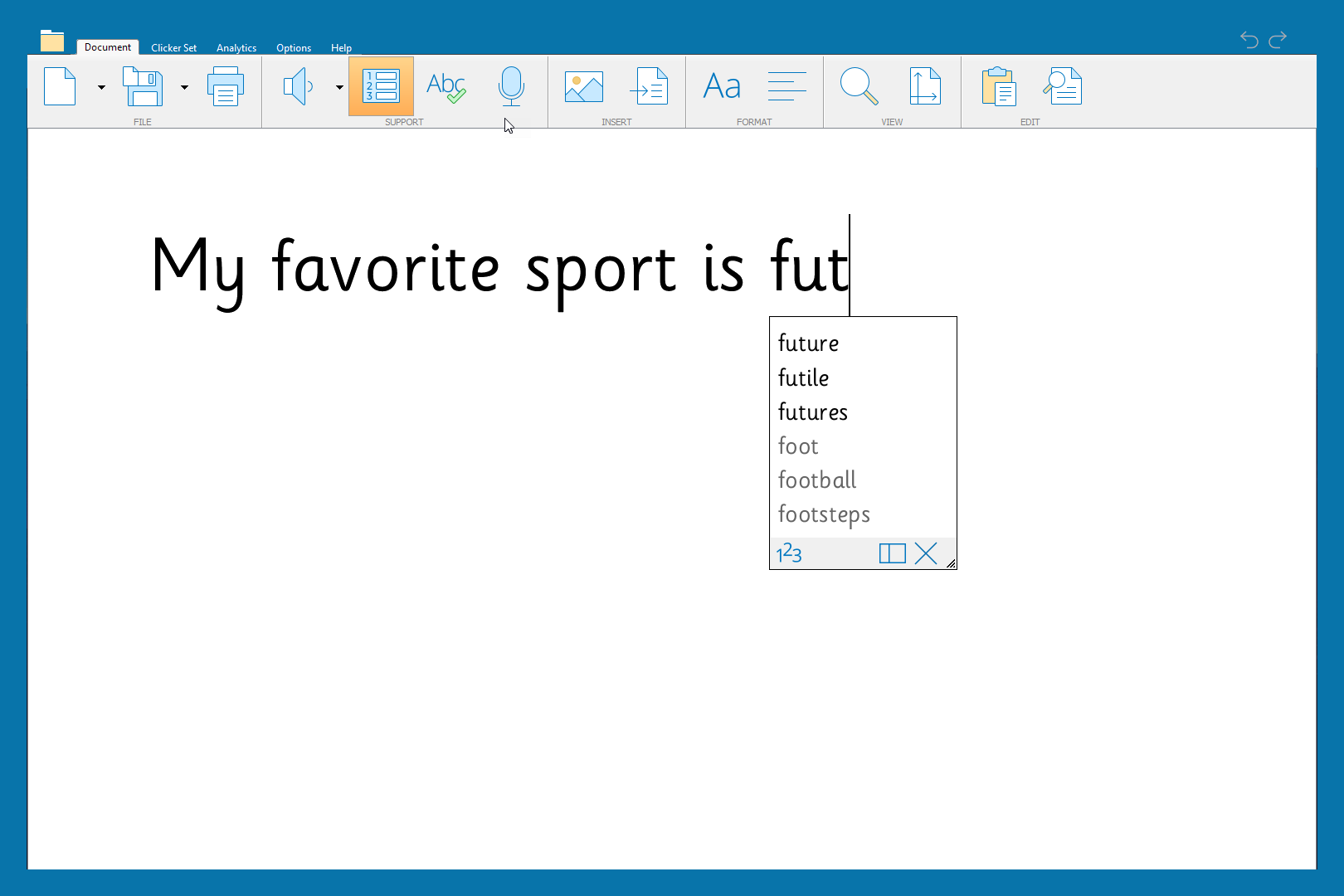The width and height of the screenshot is (1344, 896).
Task: Open the Analytics tab
Action: tap(236, 48)
